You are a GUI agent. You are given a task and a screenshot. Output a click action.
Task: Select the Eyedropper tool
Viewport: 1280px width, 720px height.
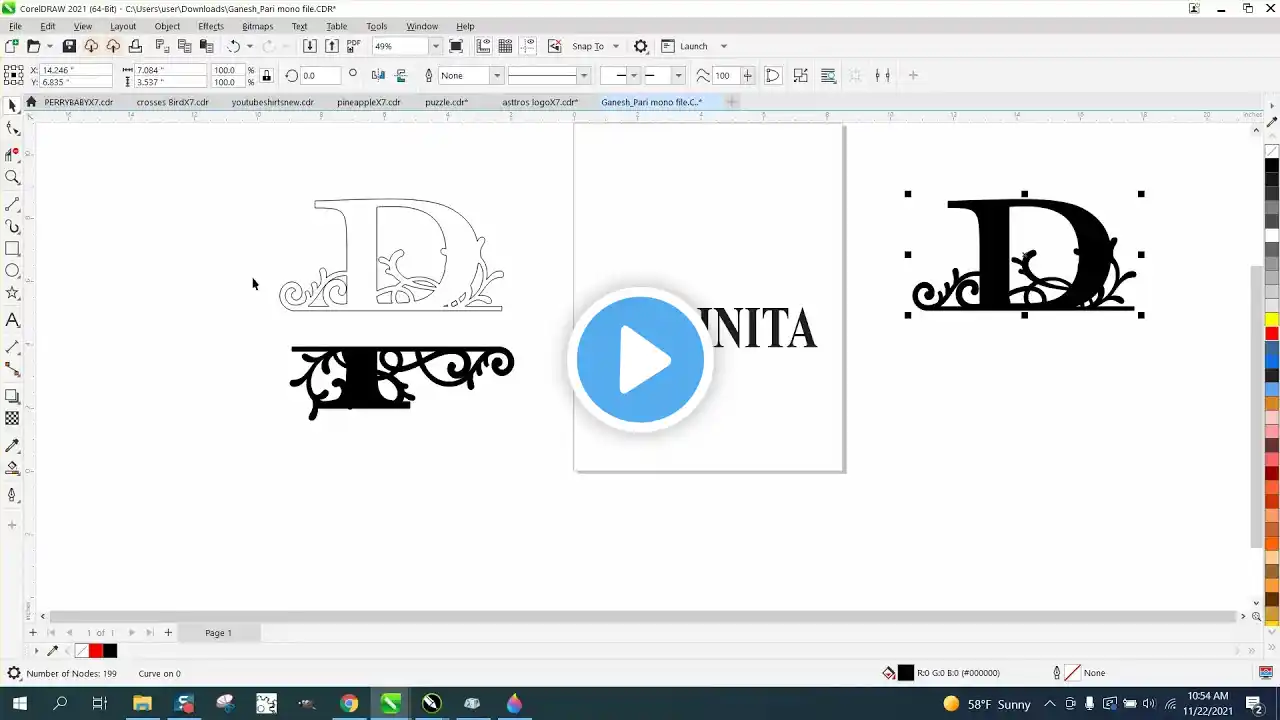[x=13, y=445]
